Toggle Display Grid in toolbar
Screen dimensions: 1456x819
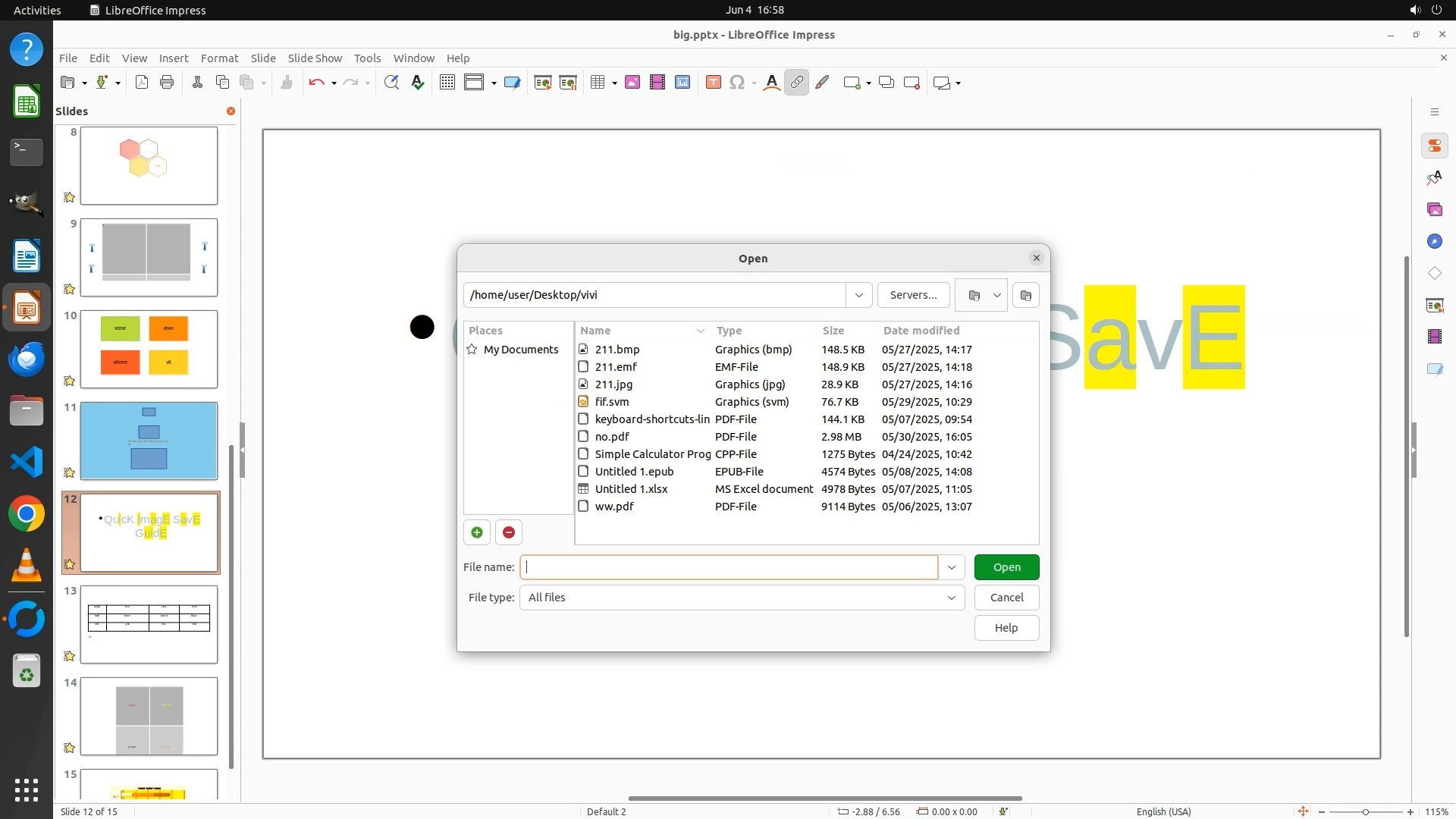[x=447, y=83]
